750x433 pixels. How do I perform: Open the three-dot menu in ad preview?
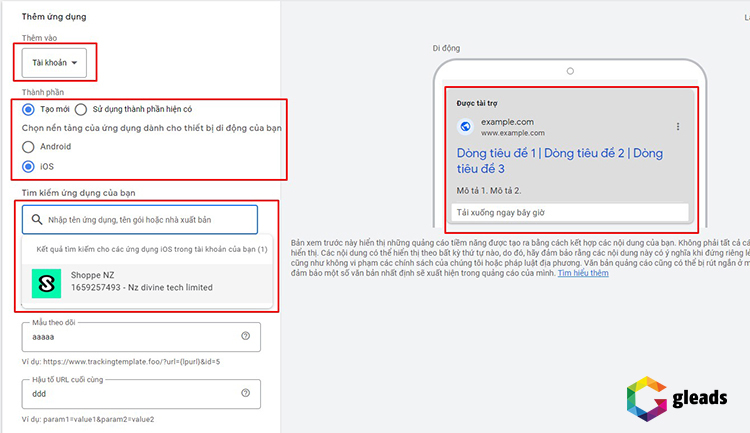[x=678, y=127]
